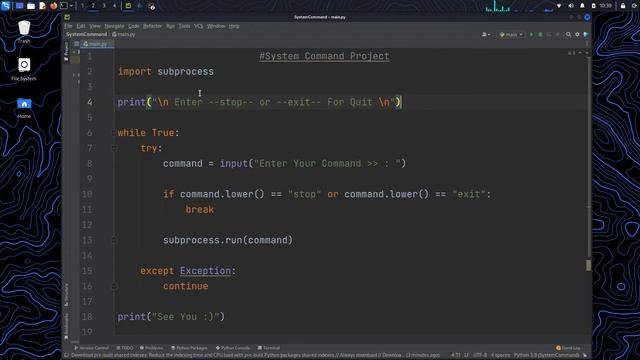The width and height of the screenshot is (640, 360).
Task: Open the main run configuration dropdown
Action: pos(511,35)
